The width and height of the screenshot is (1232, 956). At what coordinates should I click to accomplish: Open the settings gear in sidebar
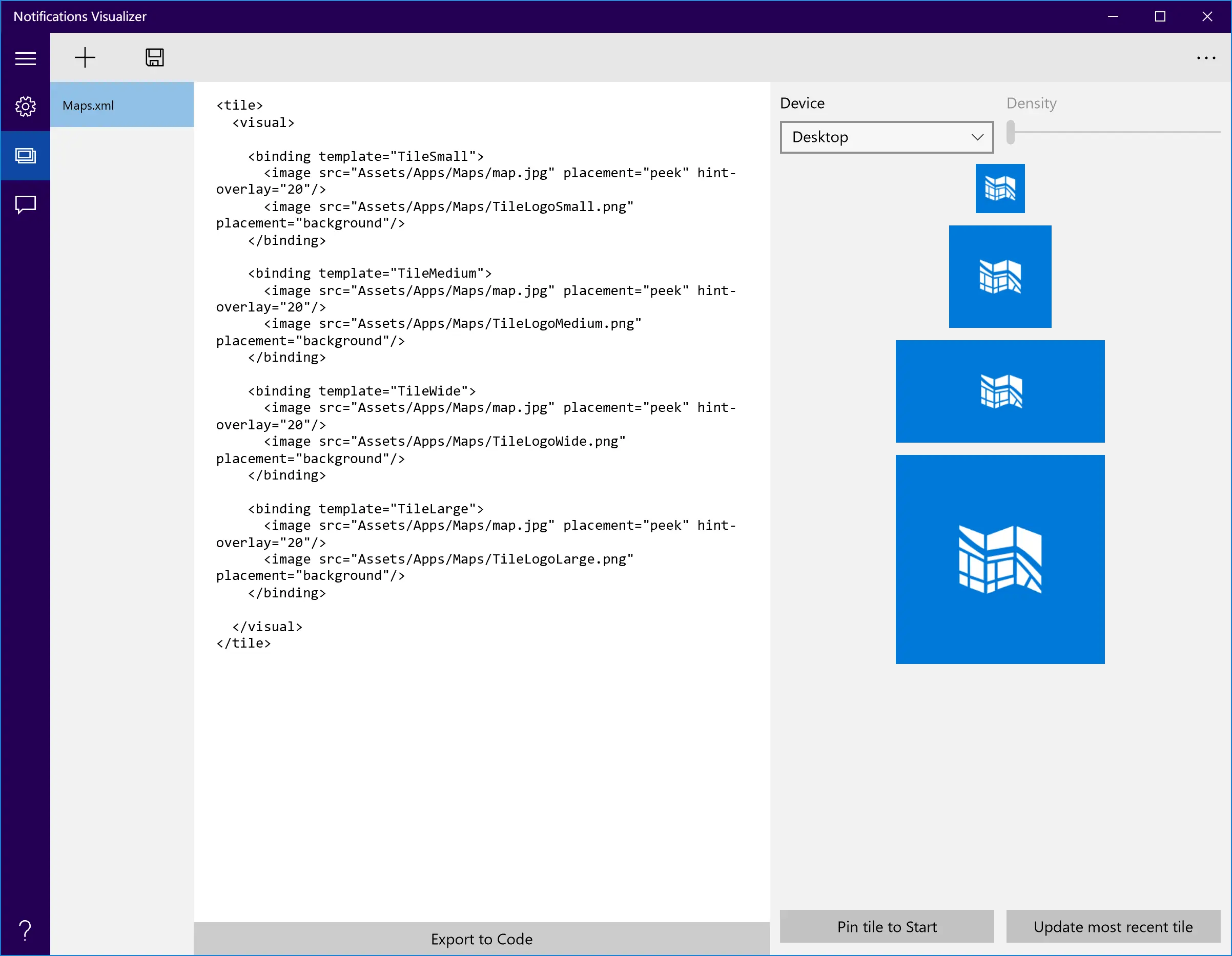pyautogui.click(x=26, y=106)
